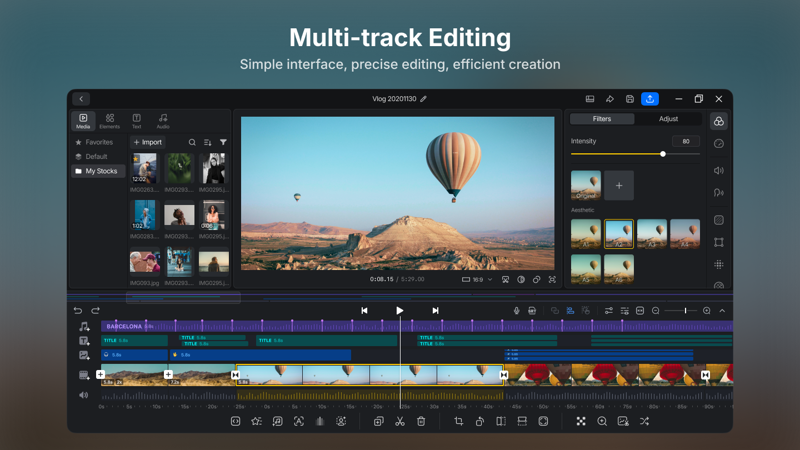The width and height of the screenshot is (800, 450).
Task: Jump to next clip
Action: coord(435,310)
